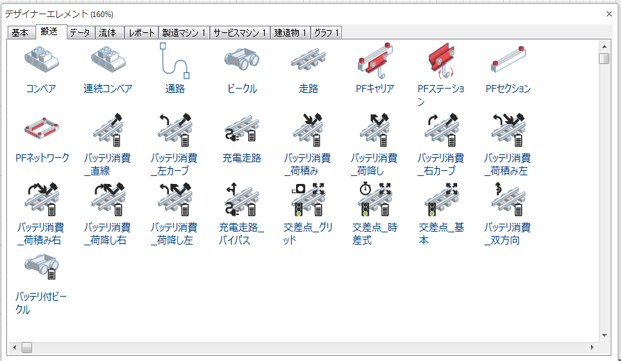Select バッテリ消費_荷積み icon
Screen dimensions: 621x361
pyautogui.click(x=308, y=130)
